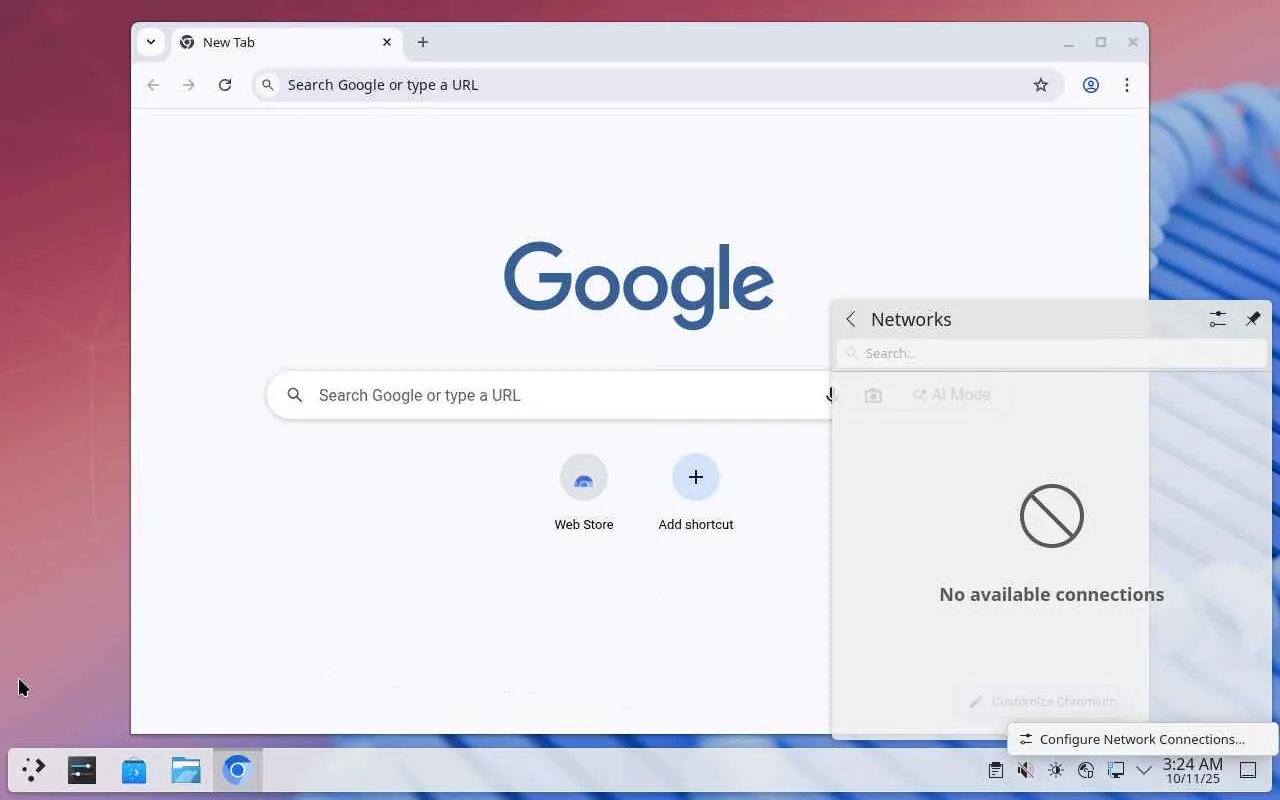Open the Web Store shortcut
Screen dimensions: 1280x800
pos(584,492)
